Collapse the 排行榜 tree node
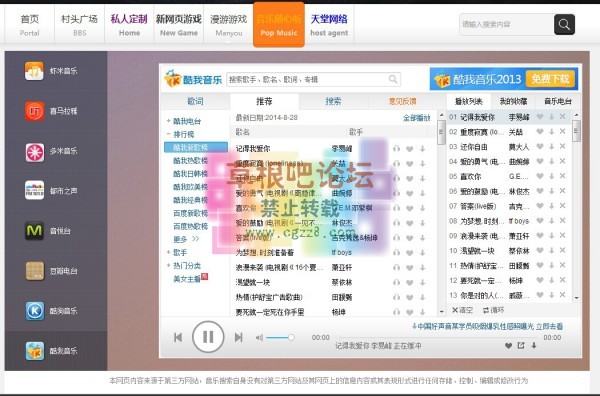 pyautogui.click(x=168, y=134)
